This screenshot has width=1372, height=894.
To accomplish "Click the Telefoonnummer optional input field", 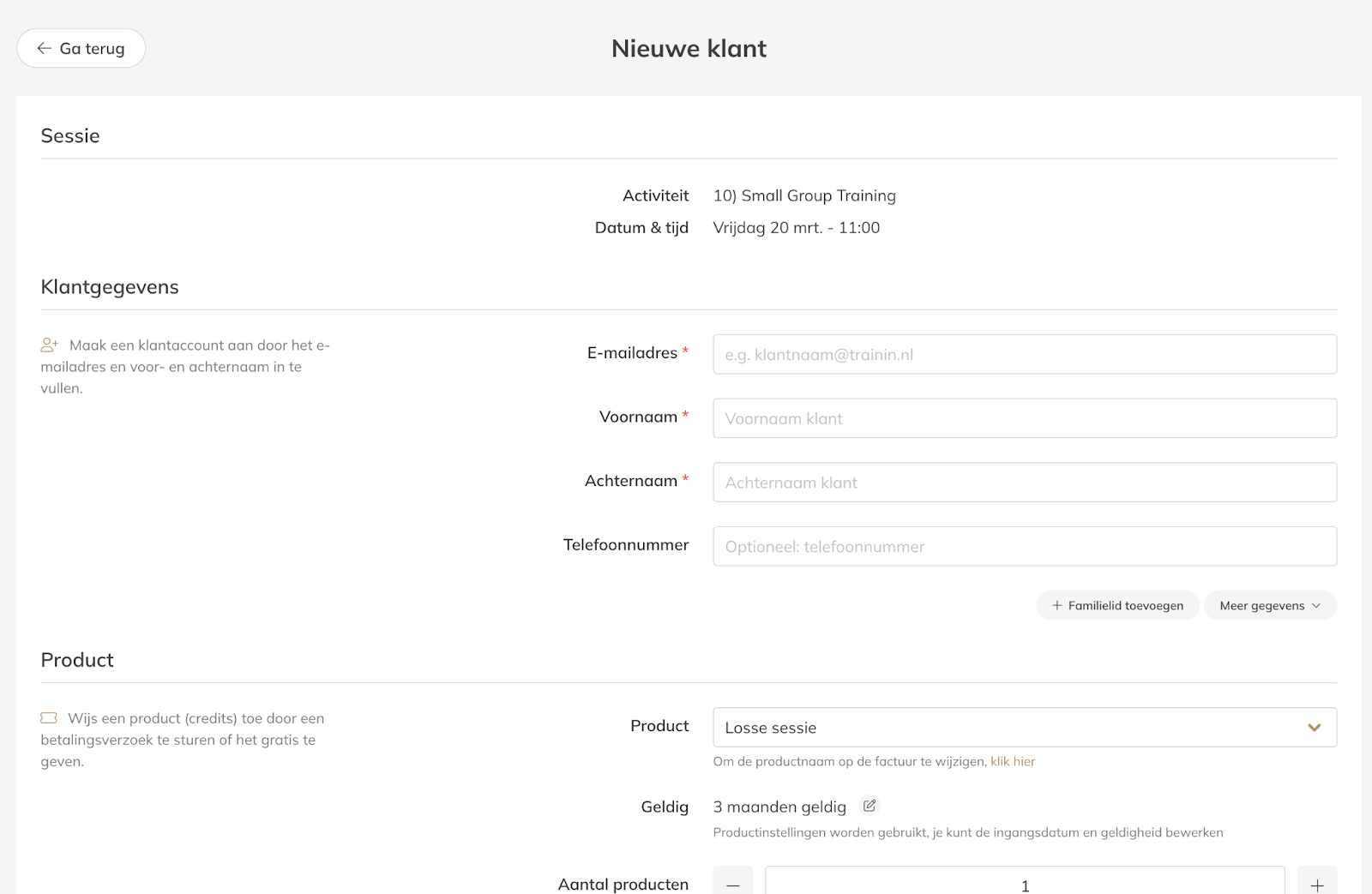I will [1025, 547].
